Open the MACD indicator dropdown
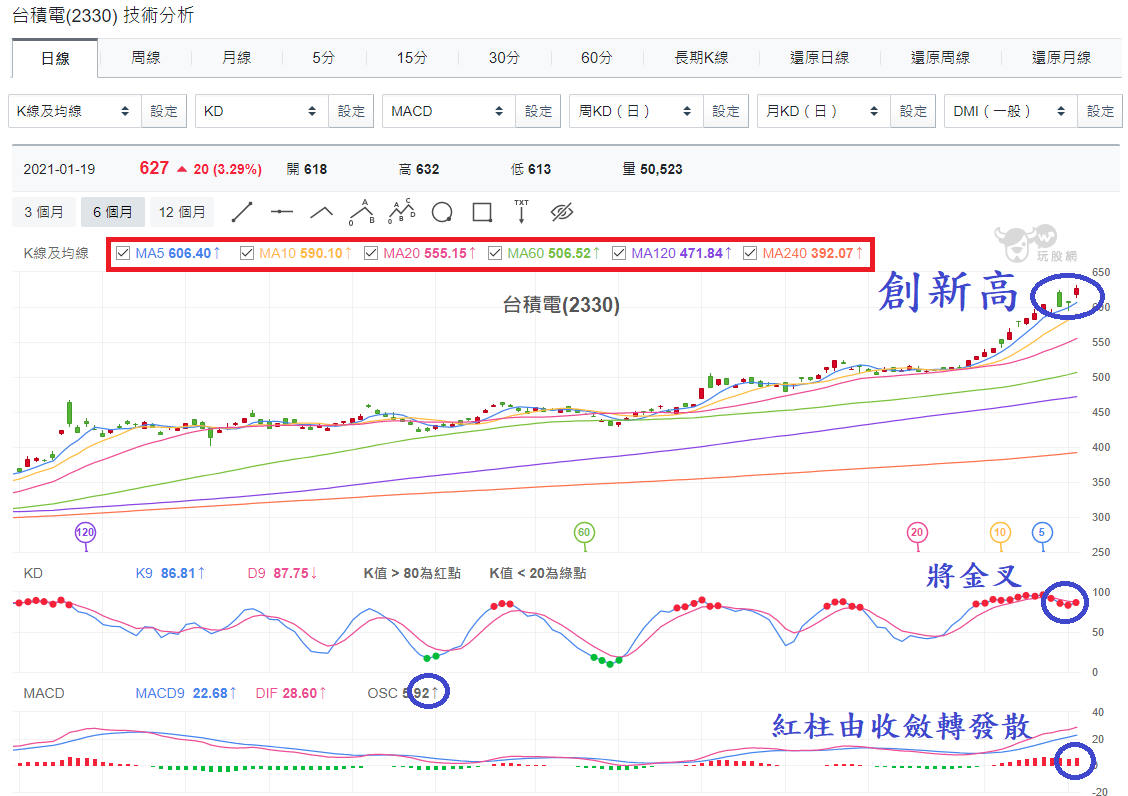This screenshot has width=1128, height=796. (x=449, y=111)
